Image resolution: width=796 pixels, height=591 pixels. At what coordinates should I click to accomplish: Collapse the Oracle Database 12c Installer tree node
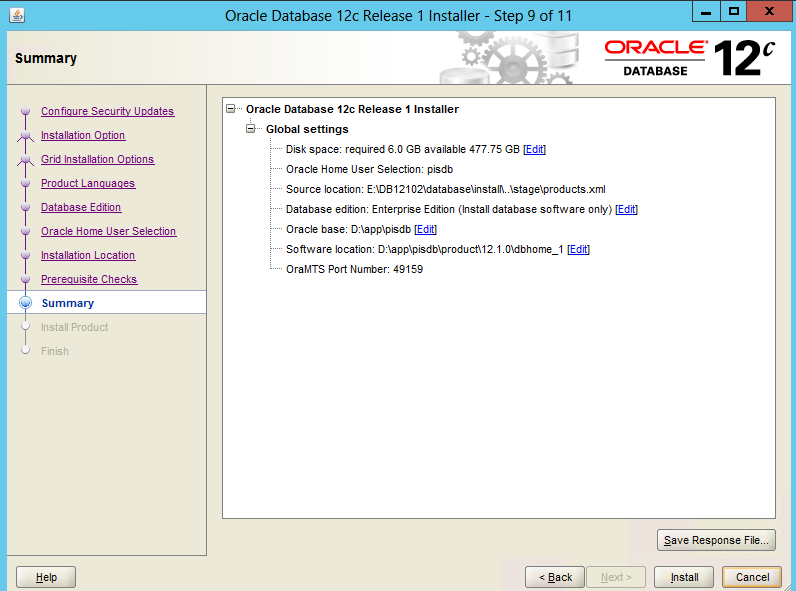point(232,109)
